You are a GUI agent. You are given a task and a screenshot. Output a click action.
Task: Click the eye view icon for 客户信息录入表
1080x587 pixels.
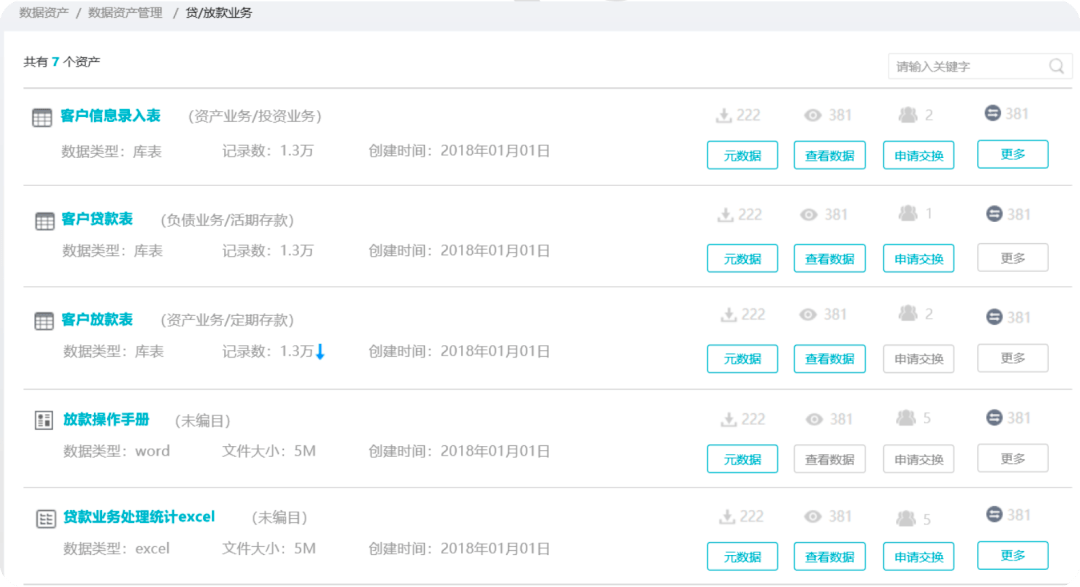tap(813, 116)
